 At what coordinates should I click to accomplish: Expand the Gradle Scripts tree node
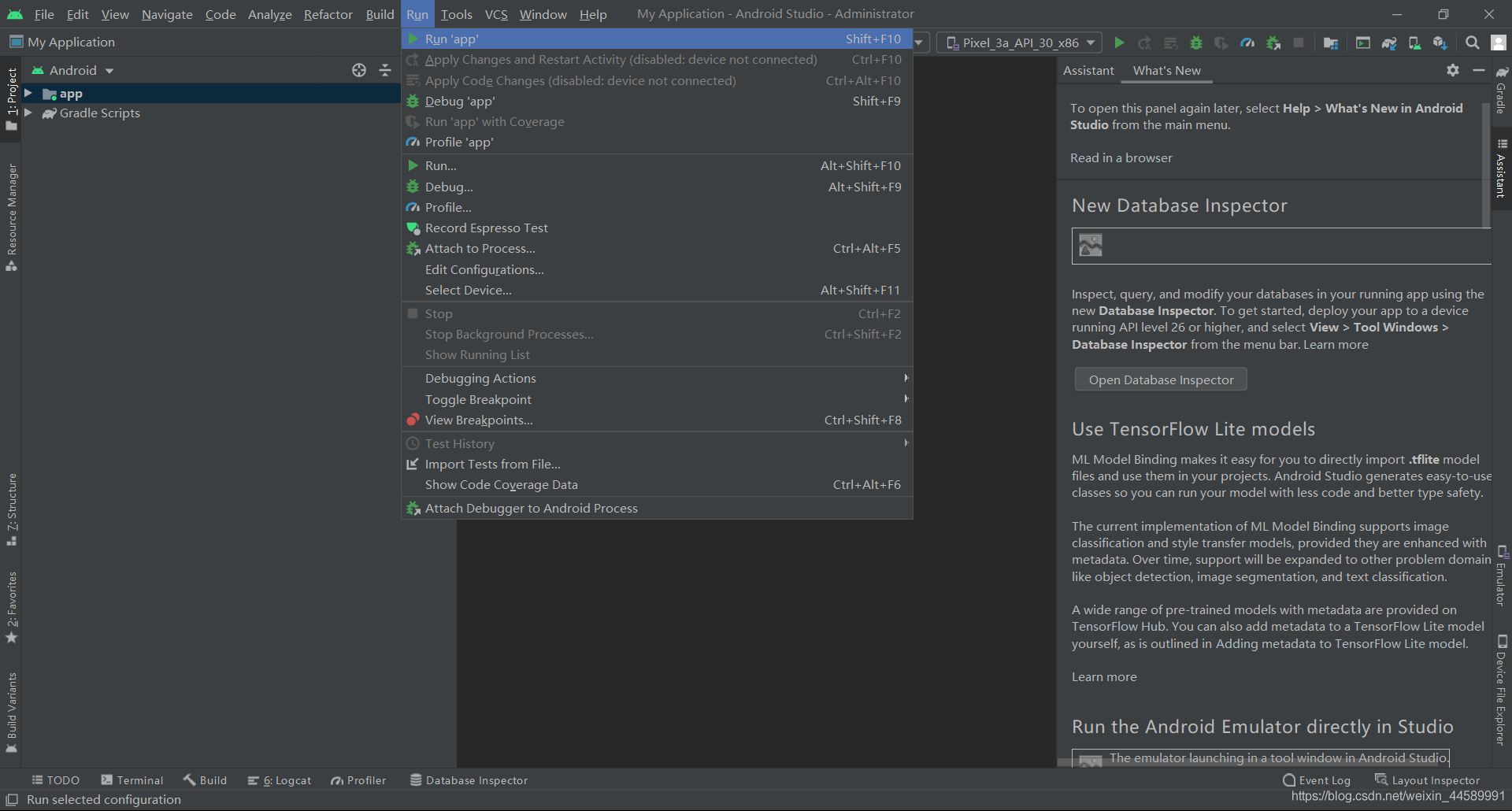(28, 113)
